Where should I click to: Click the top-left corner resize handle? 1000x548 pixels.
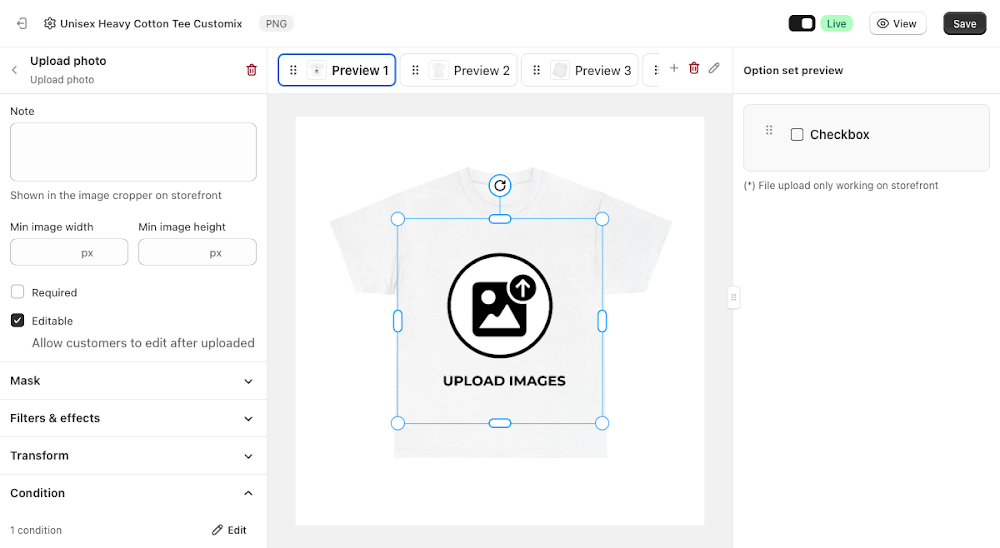coord(397,219)
